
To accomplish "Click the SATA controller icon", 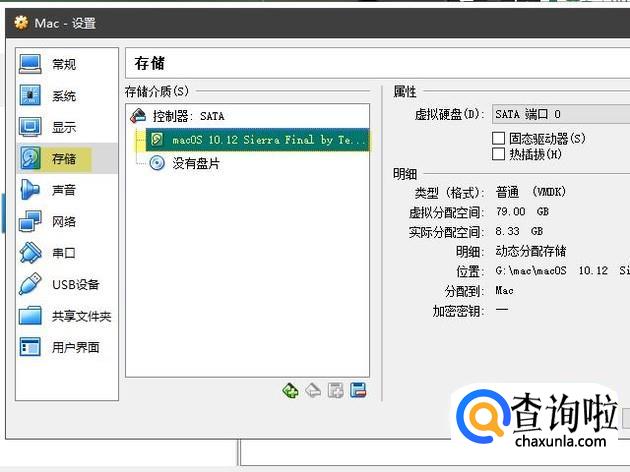I will coord(138,116).
